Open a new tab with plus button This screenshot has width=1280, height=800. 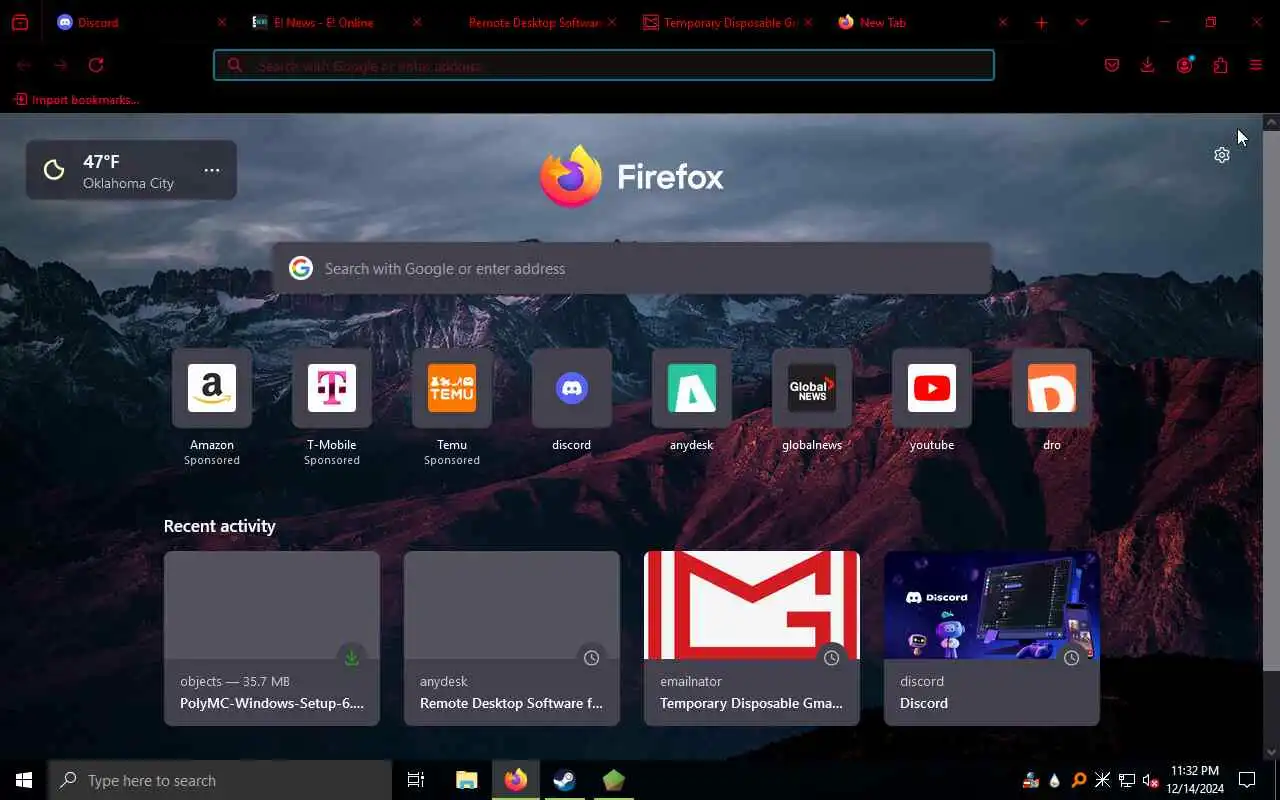point(1041,22)
